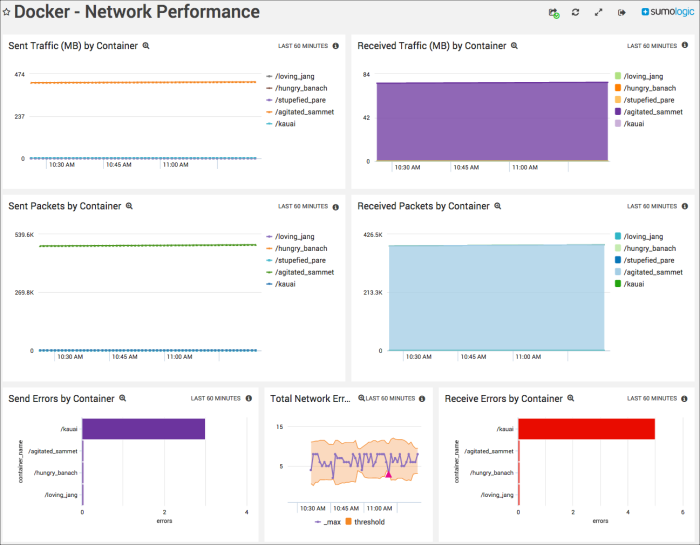Open Send Errors panel magnifier icon
This screenshot has height=545, width=700.
pyautogui.click(x=123, y=398)
